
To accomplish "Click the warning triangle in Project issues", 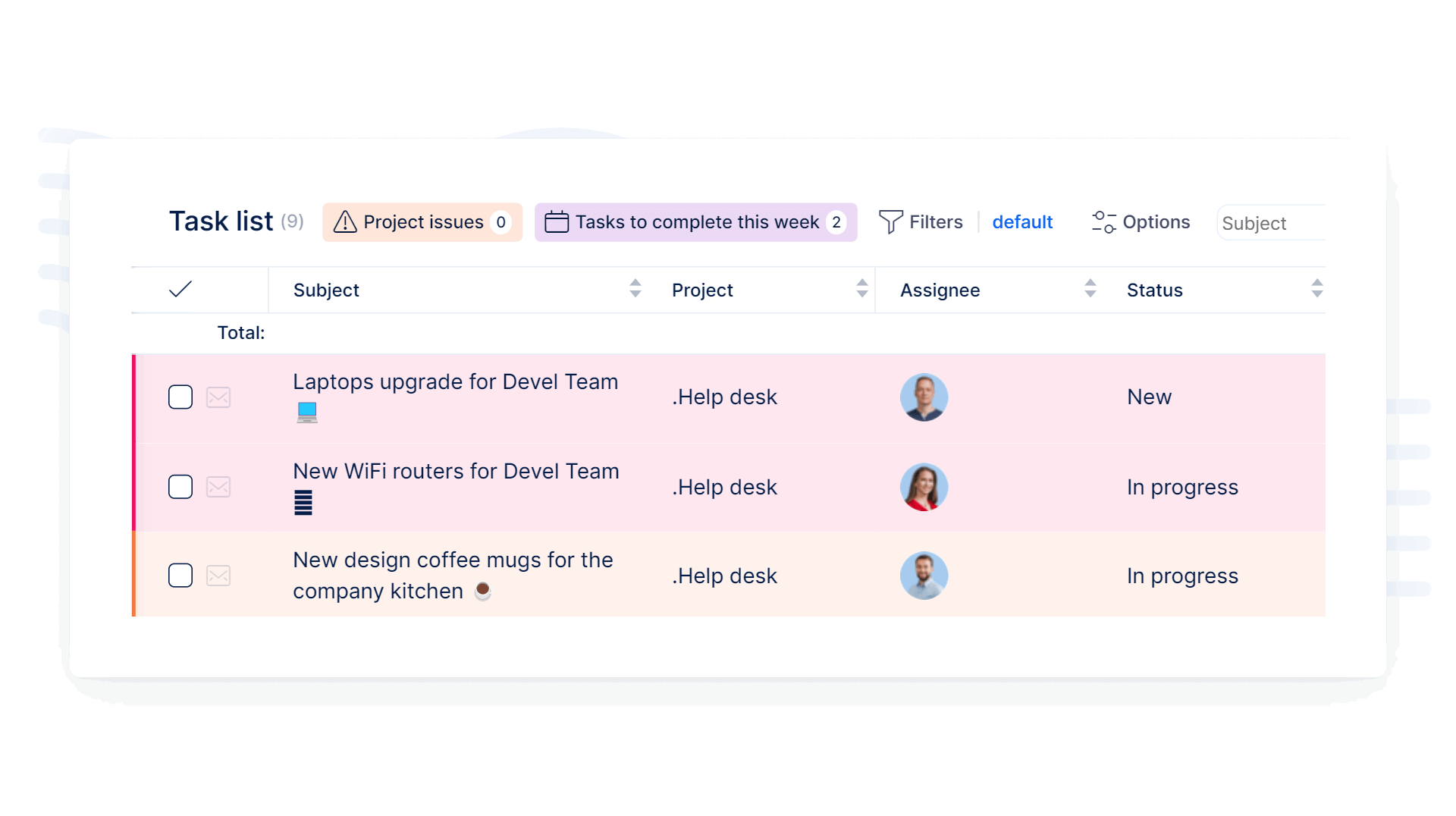I will (345, 222).
